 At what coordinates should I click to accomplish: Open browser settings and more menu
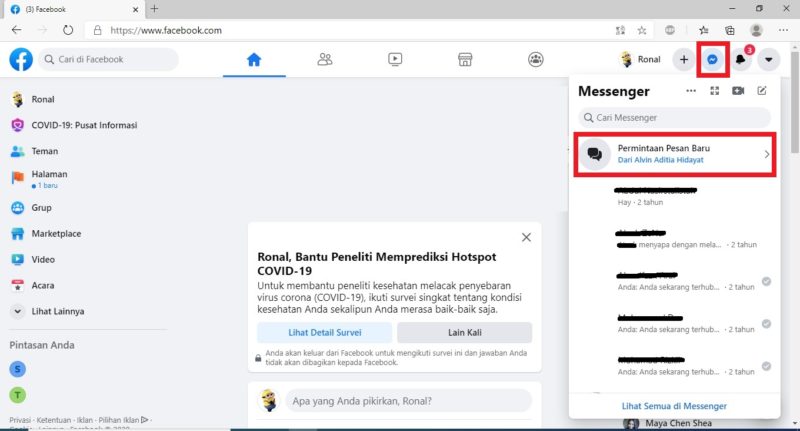pyautogui.click(x=783, y=31)
